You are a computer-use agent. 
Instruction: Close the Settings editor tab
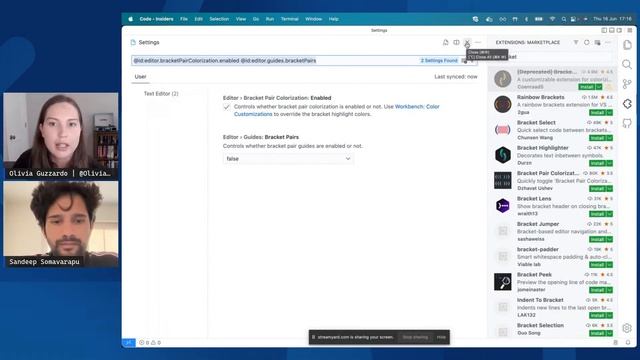pos(467,42)
